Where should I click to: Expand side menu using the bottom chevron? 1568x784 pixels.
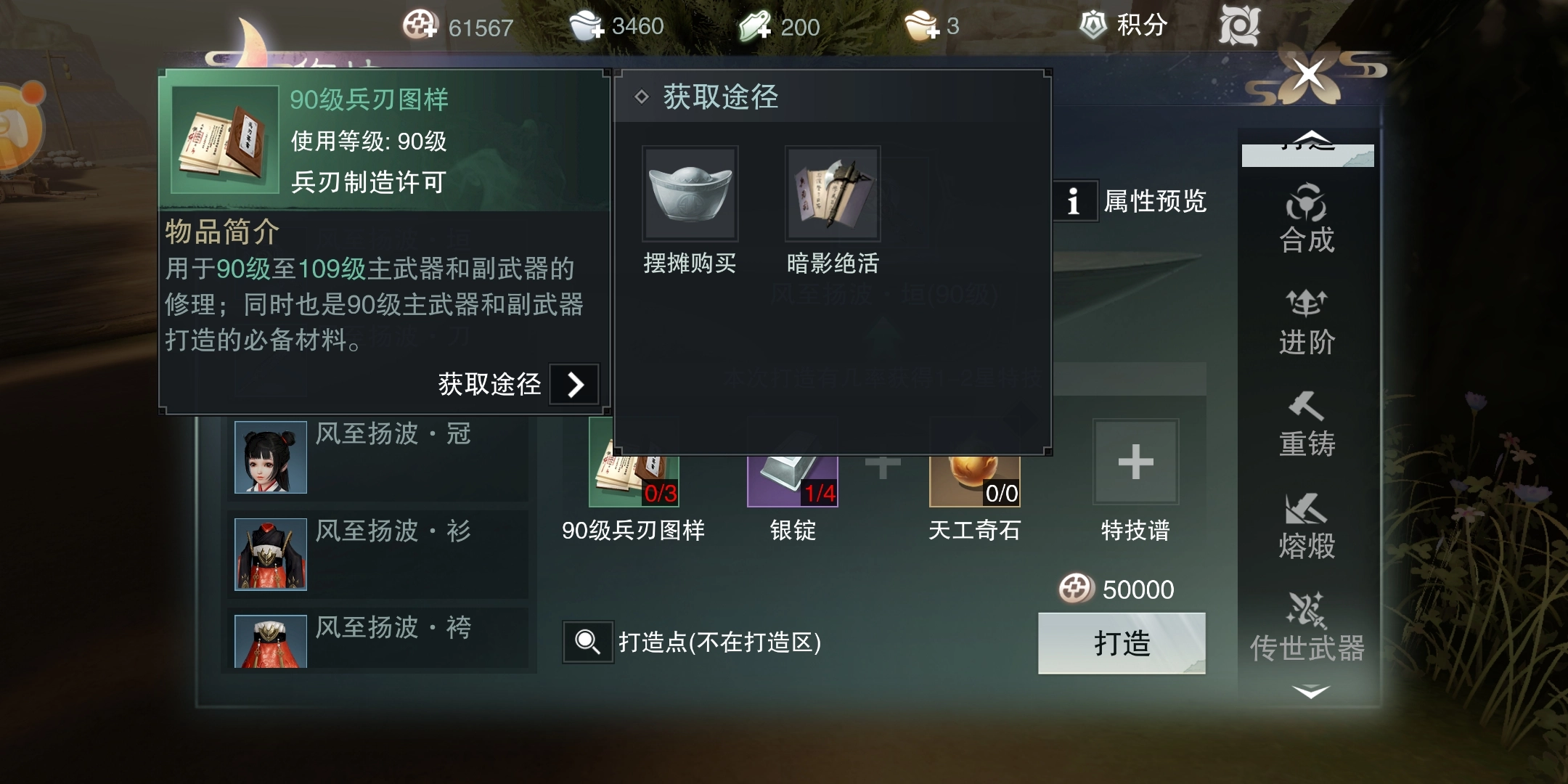tap(1310, 692)
